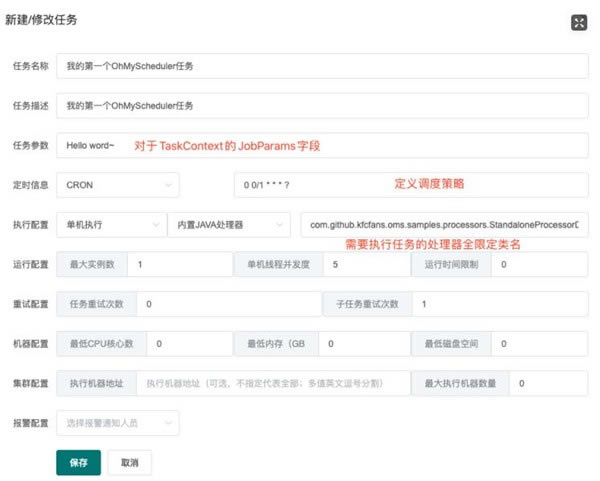Click the 执行机器地址 input field

click(x=273, y=383)
